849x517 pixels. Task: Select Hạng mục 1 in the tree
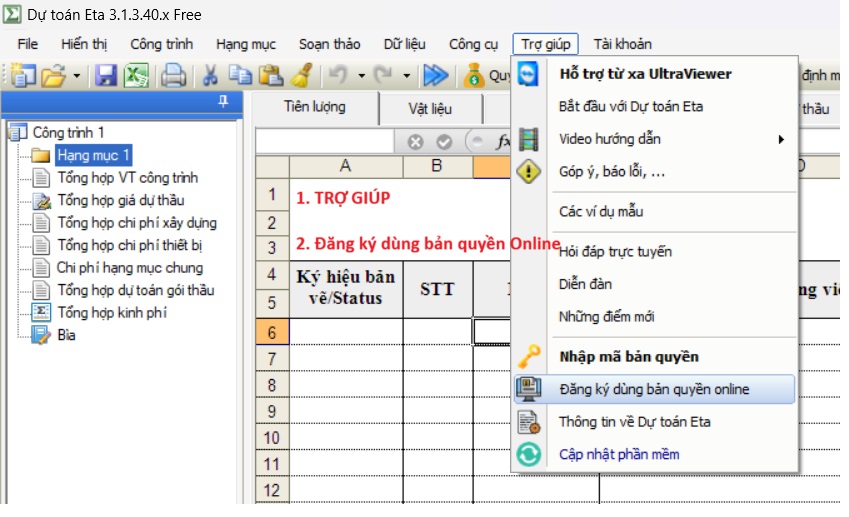coord(93,155)
